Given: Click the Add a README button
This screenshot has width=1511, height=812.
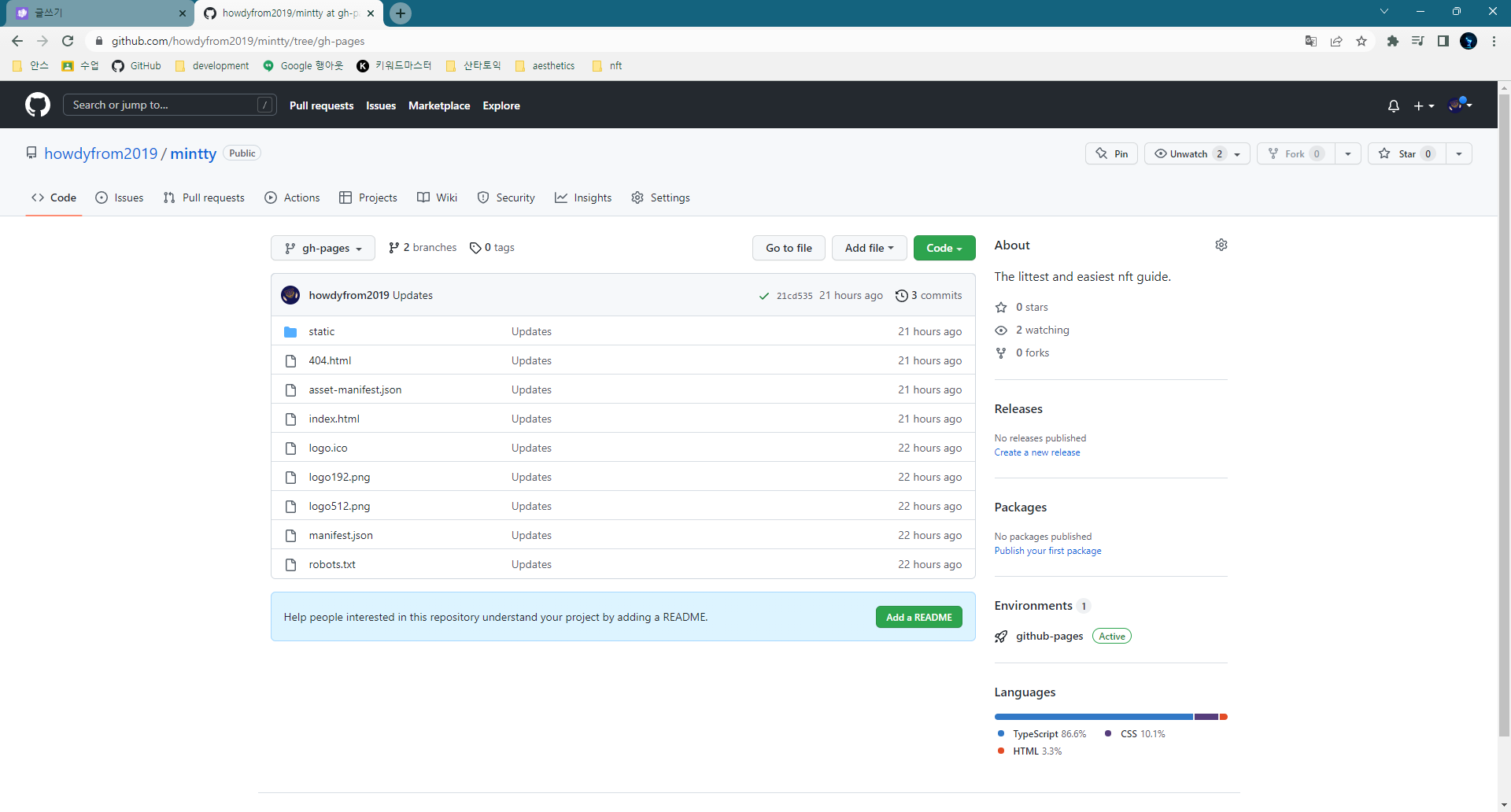Looking at the screenshot, I should pos(918,618).
